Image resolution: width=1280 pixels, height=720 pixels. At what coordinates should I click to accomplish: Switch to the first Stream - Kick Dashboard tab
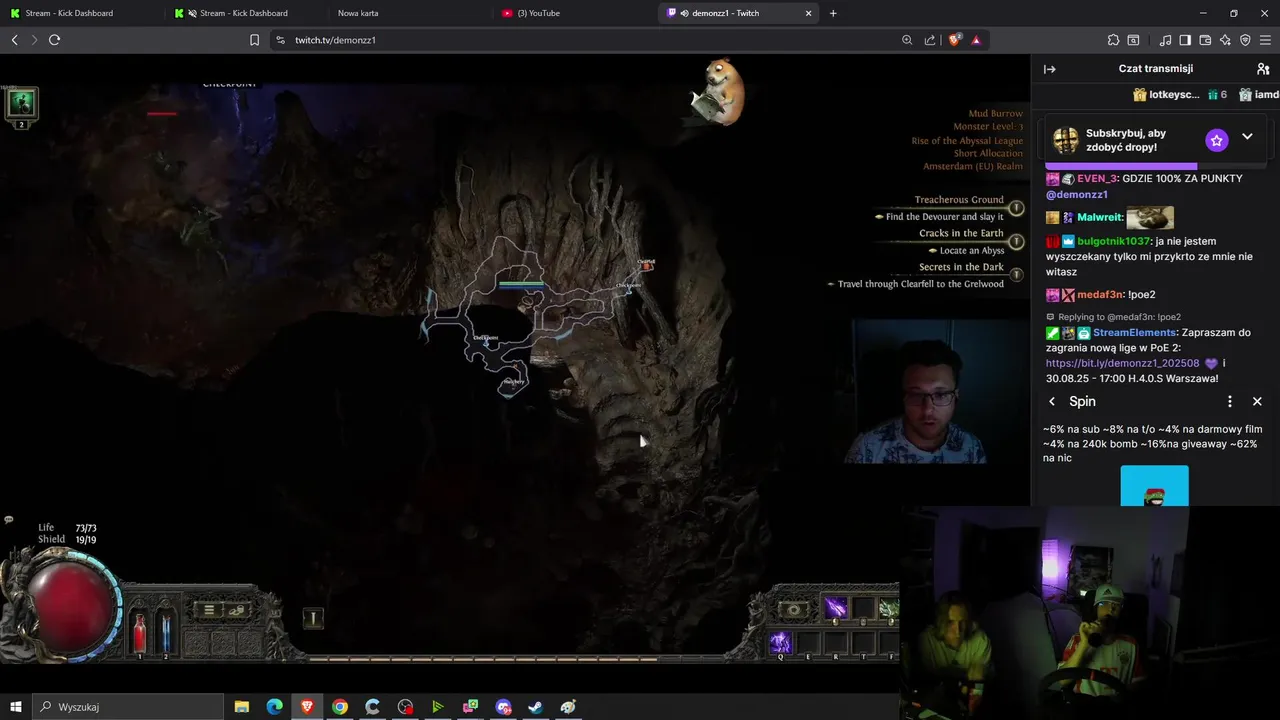click(82, 13)
